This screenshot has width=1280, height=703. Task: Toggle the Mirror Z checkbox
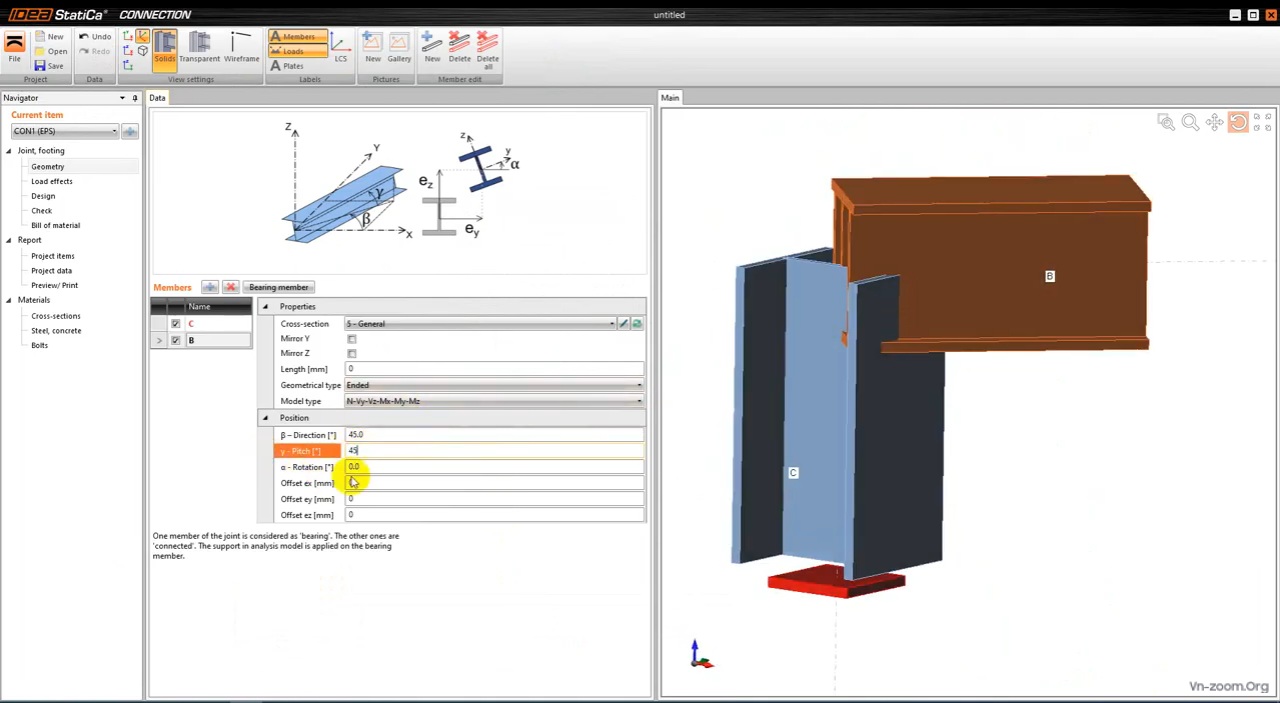(352, 353)
